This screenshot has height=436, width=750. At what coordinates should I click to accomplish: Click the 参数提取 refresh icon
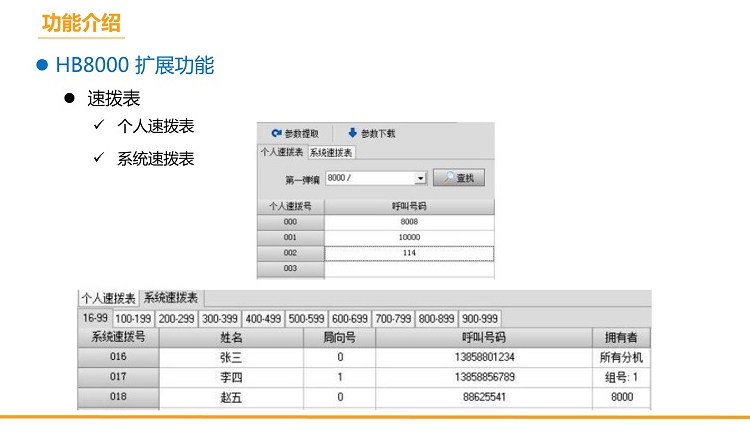point(276,133)
